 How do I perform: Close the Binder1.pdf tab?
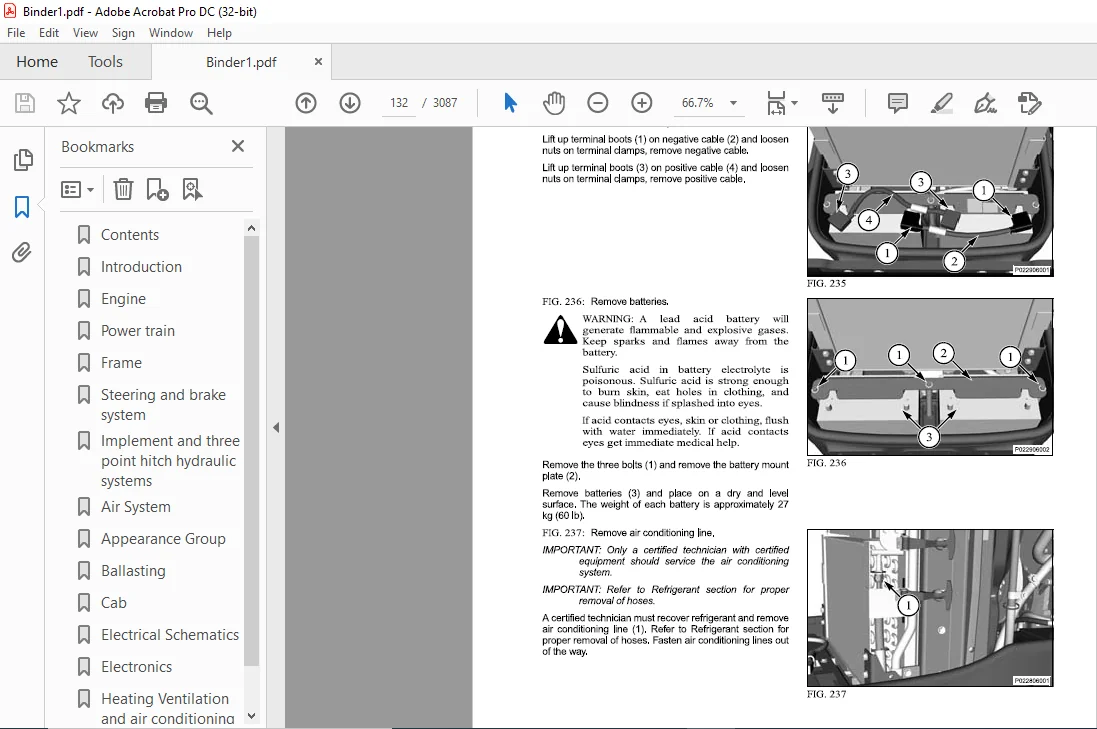pyautogui.click(x=318, y=62)
